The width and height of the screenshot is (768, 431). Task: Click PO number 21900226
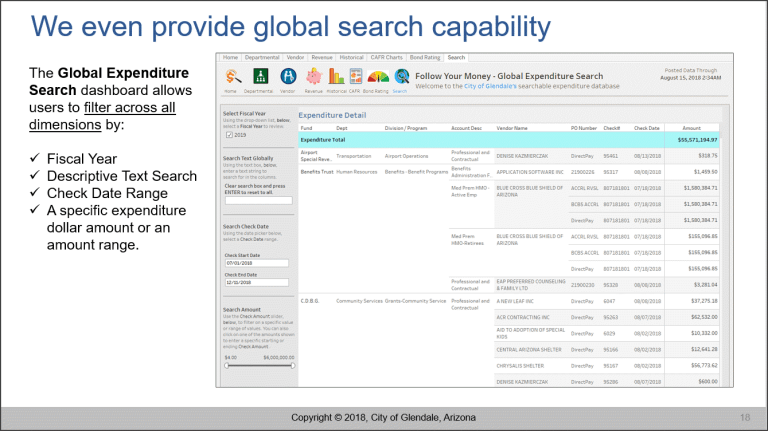[x=582, y=172]
